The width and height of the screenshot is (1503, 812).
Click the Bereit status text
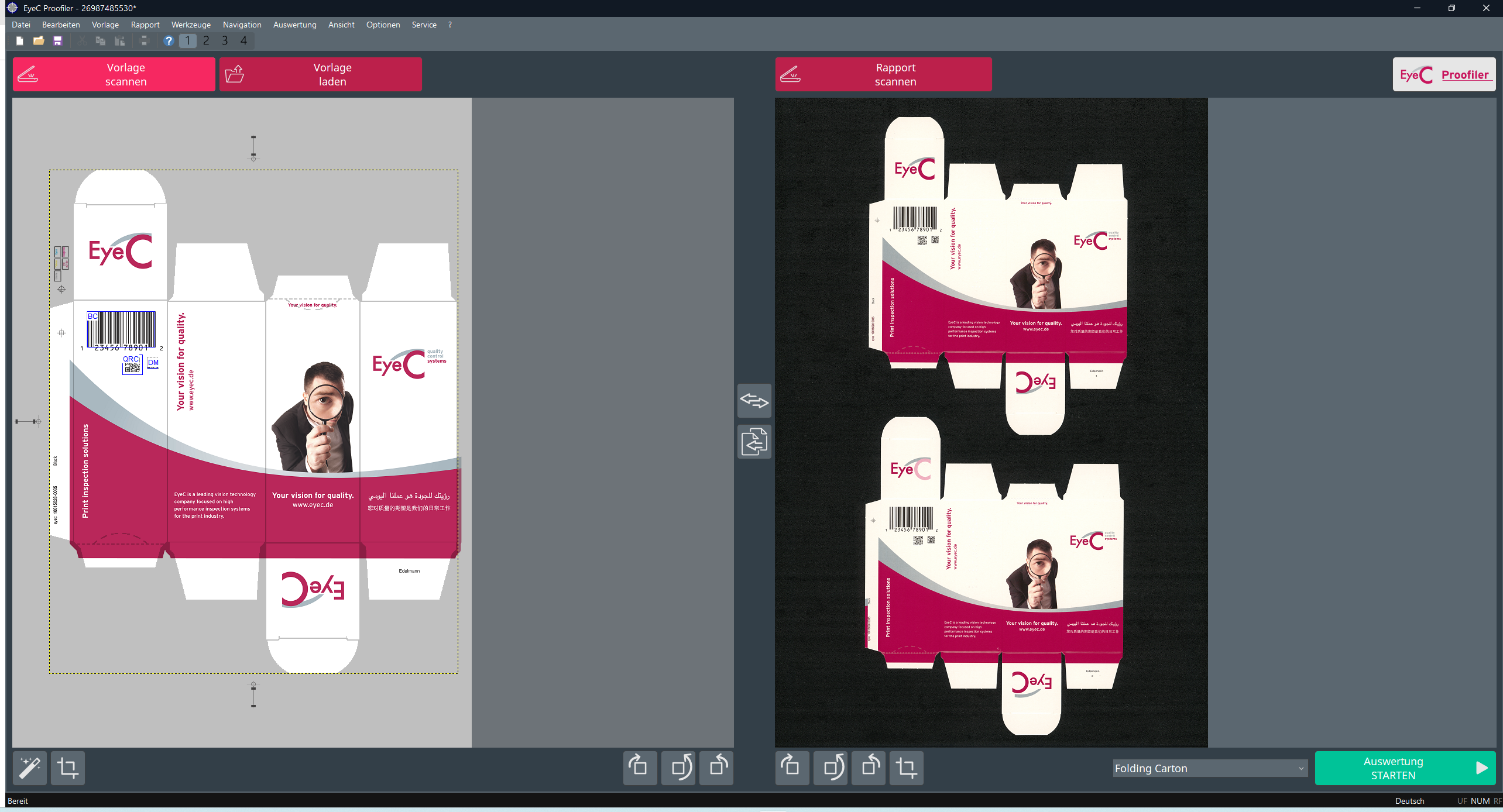[18, 801]
